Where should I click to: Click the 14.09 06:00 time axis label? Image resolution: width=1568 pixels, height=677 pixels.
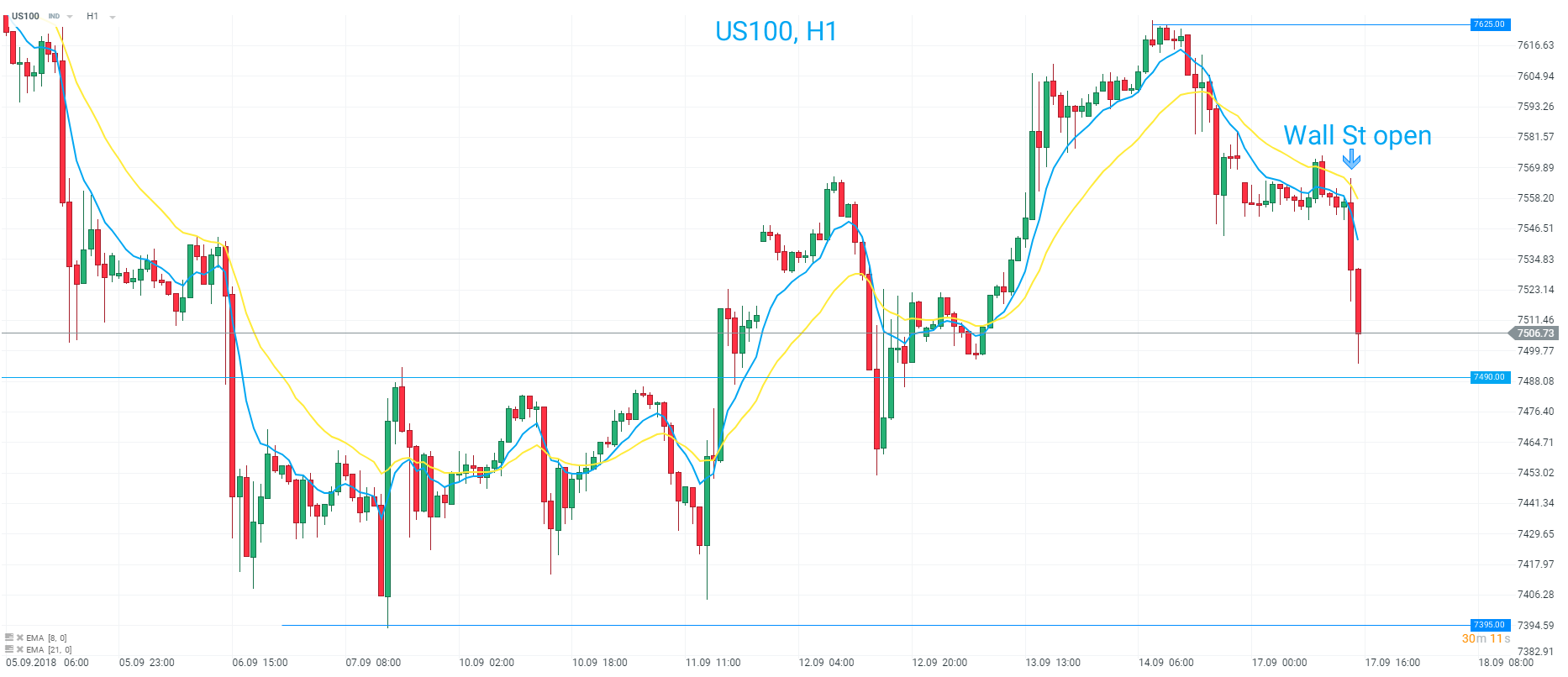pos(1166,663)
